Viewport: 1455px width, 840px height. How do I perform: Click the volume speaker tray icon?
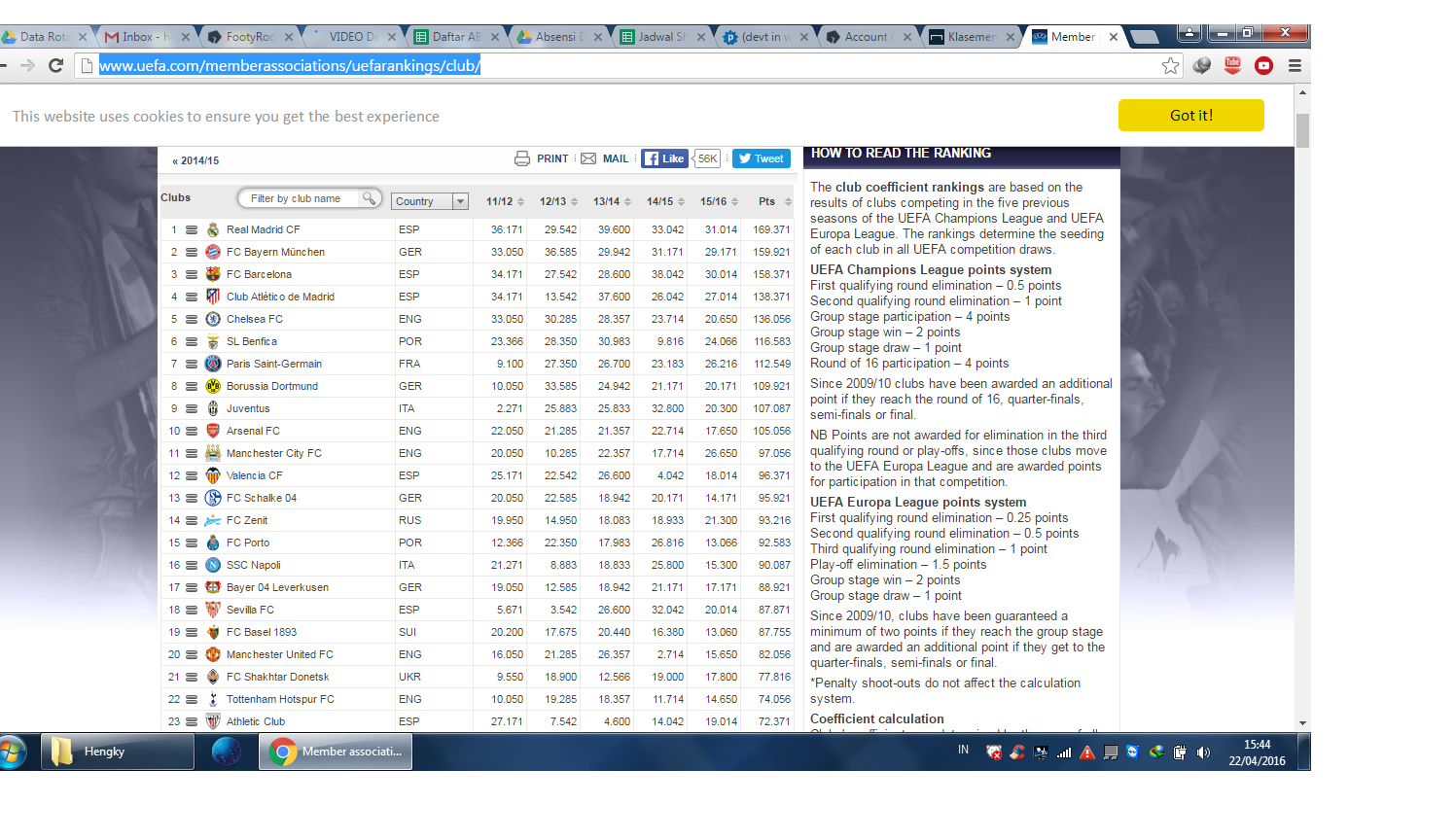[x=1203, y=752]
